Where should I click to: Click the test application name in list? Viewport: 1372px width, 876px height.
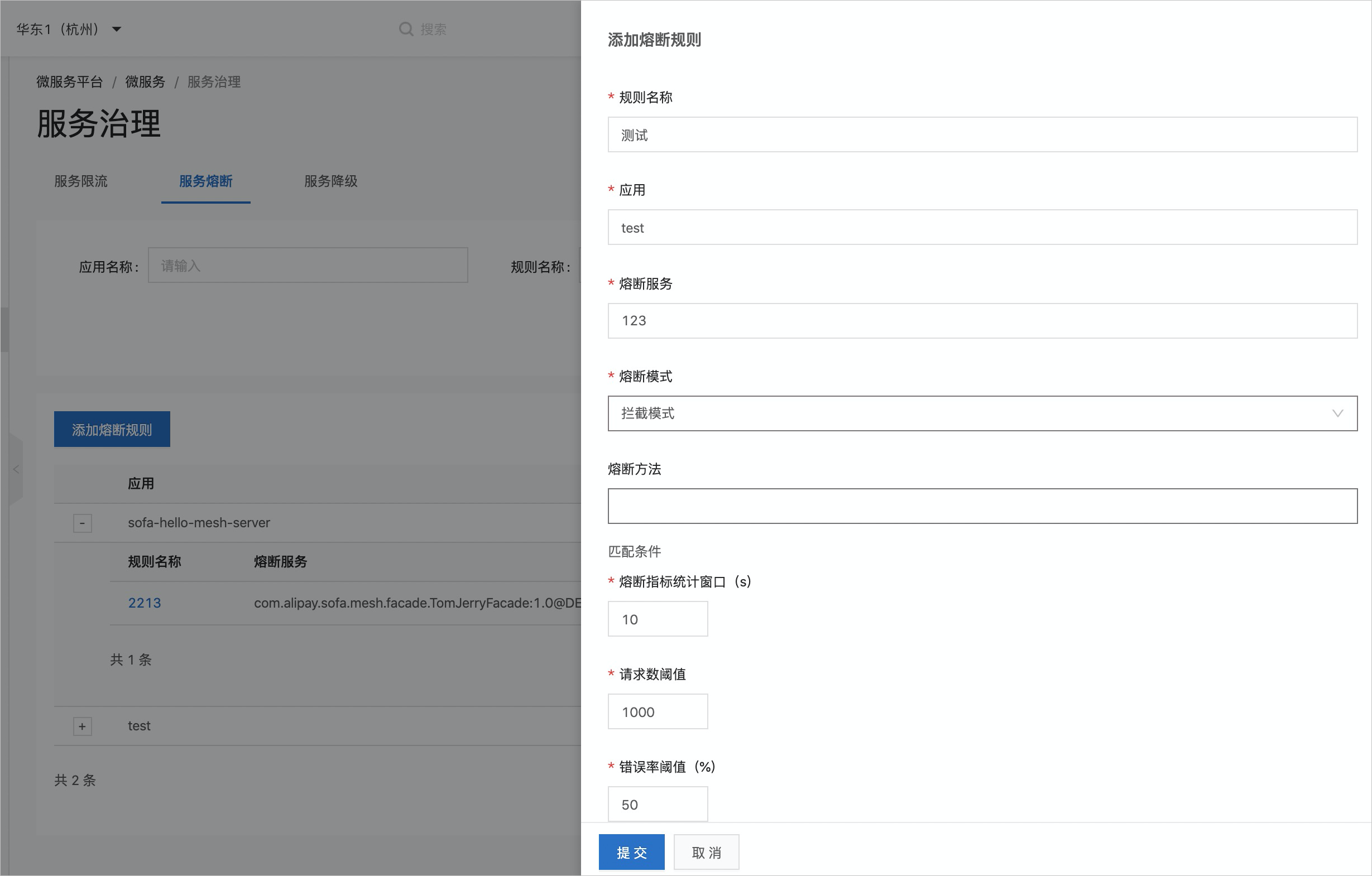point(139,726)
